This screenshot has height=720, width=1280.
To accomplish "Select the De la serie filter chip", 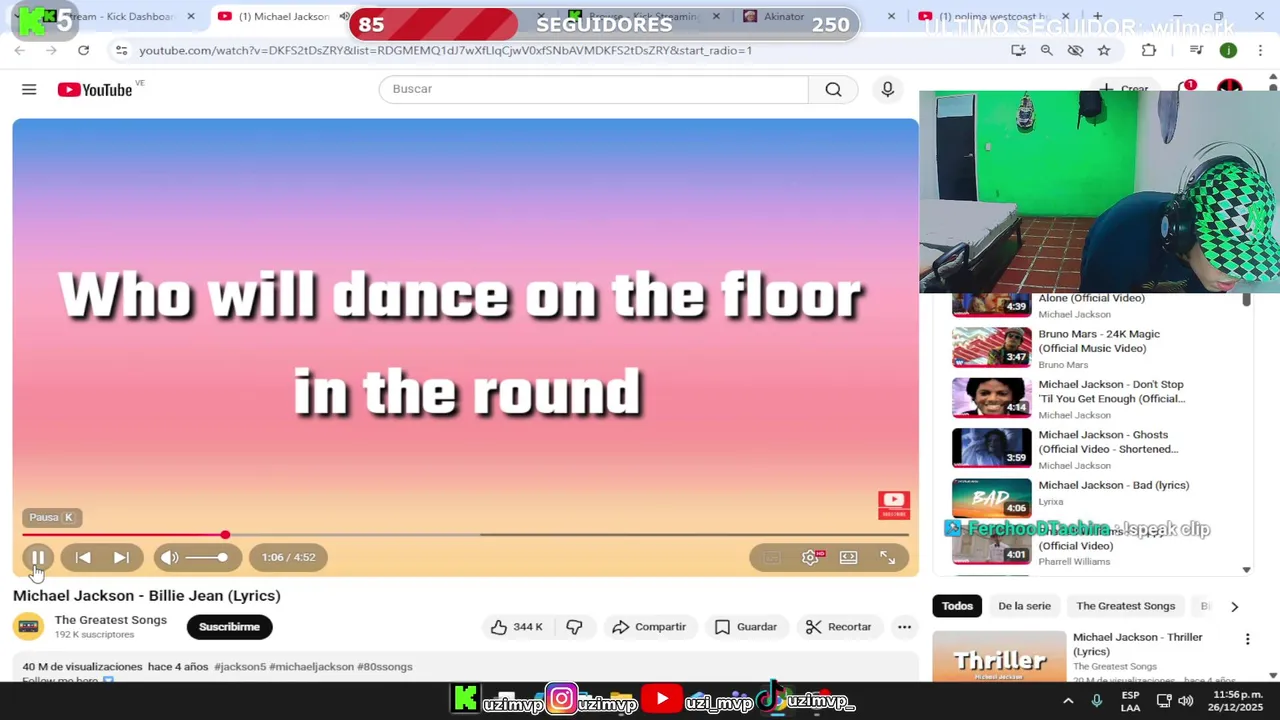I will tap(1024, 606).
